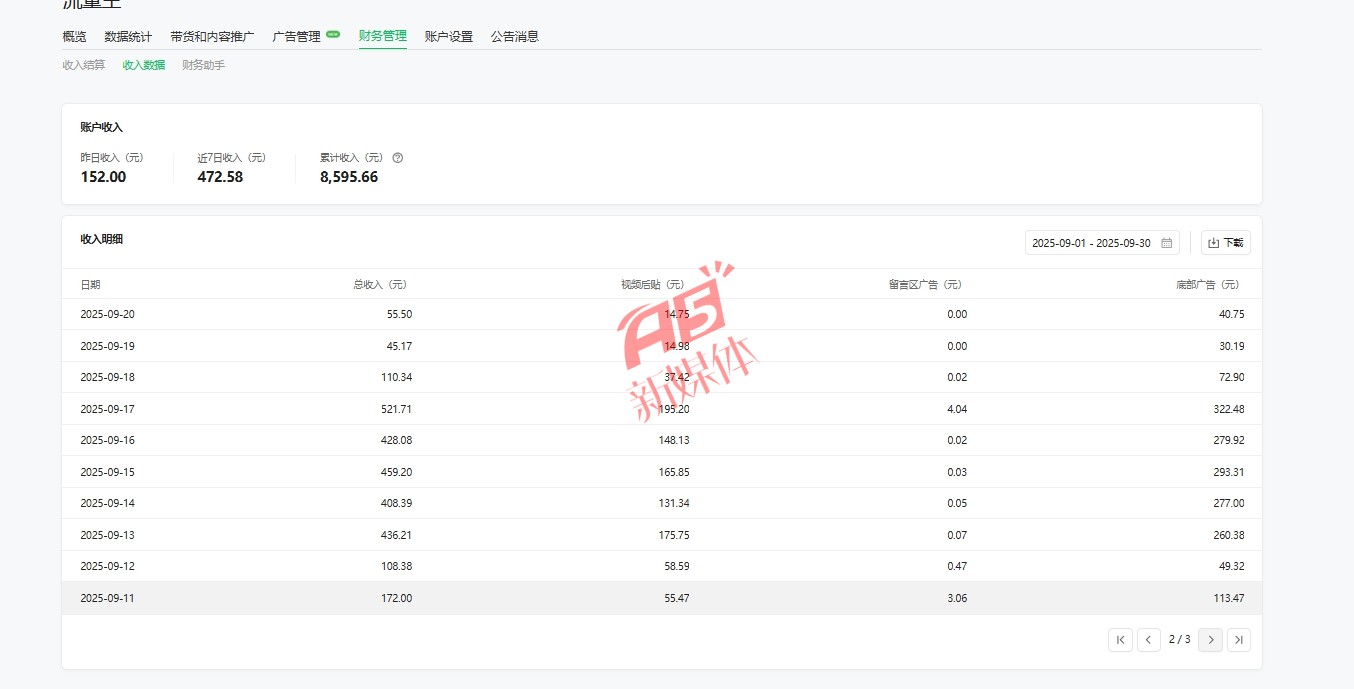Open the 带货和内容推广 tab

[x=212, y=37]
